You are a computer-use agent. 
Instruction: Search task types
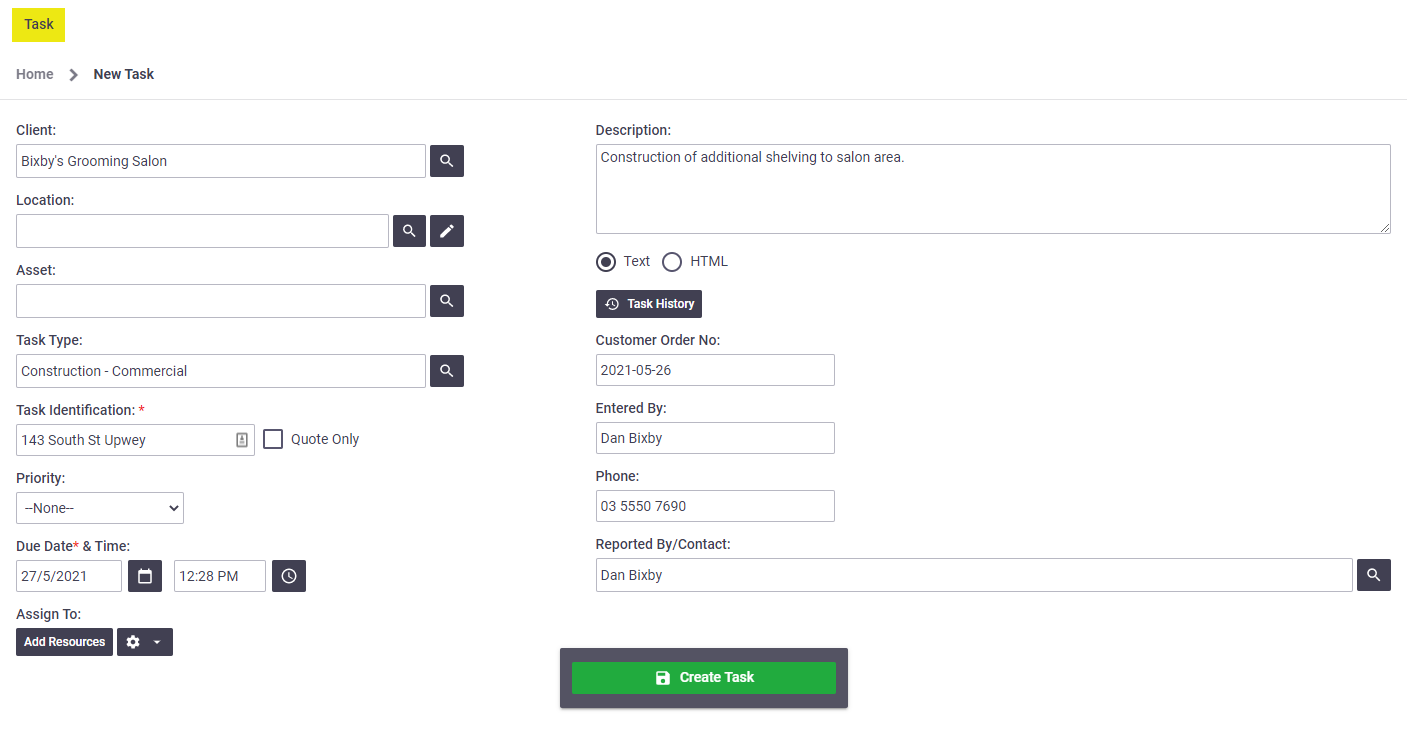point(447,371)
